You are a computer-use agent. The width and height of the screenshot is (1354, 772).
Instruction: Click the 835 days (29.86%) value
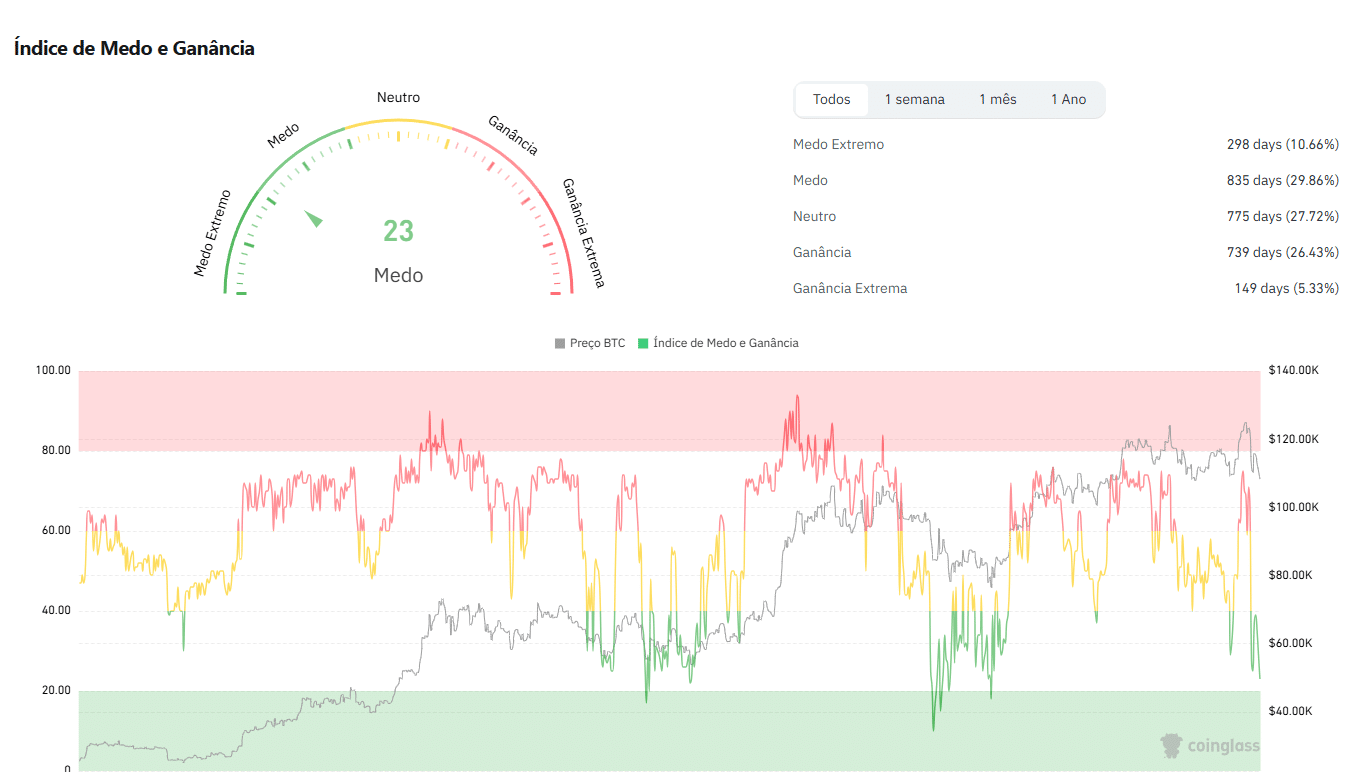coord(1282,180)
